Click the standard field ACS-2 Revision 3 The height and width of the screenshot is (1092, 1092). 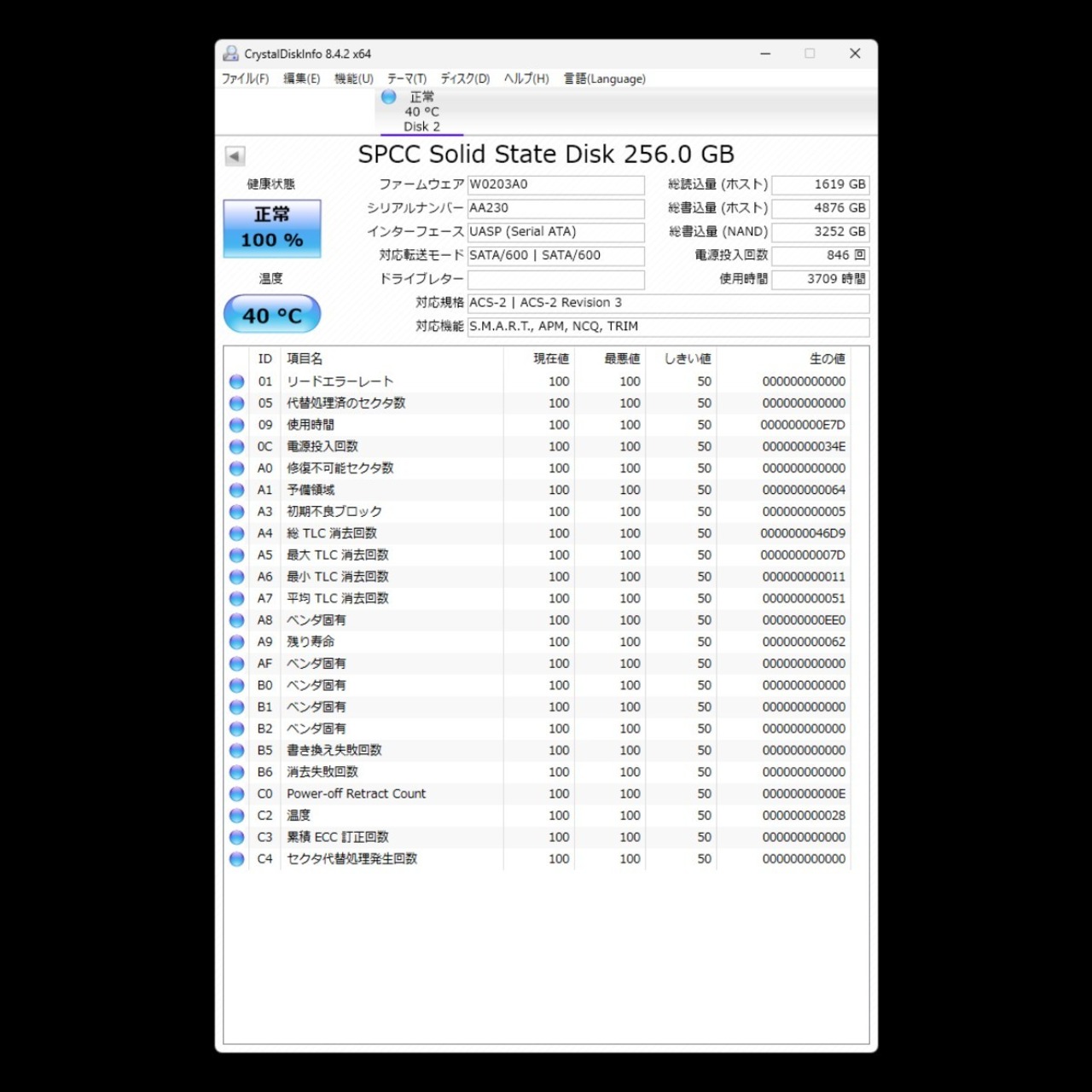pyautogui.click(x=668, y=303)
